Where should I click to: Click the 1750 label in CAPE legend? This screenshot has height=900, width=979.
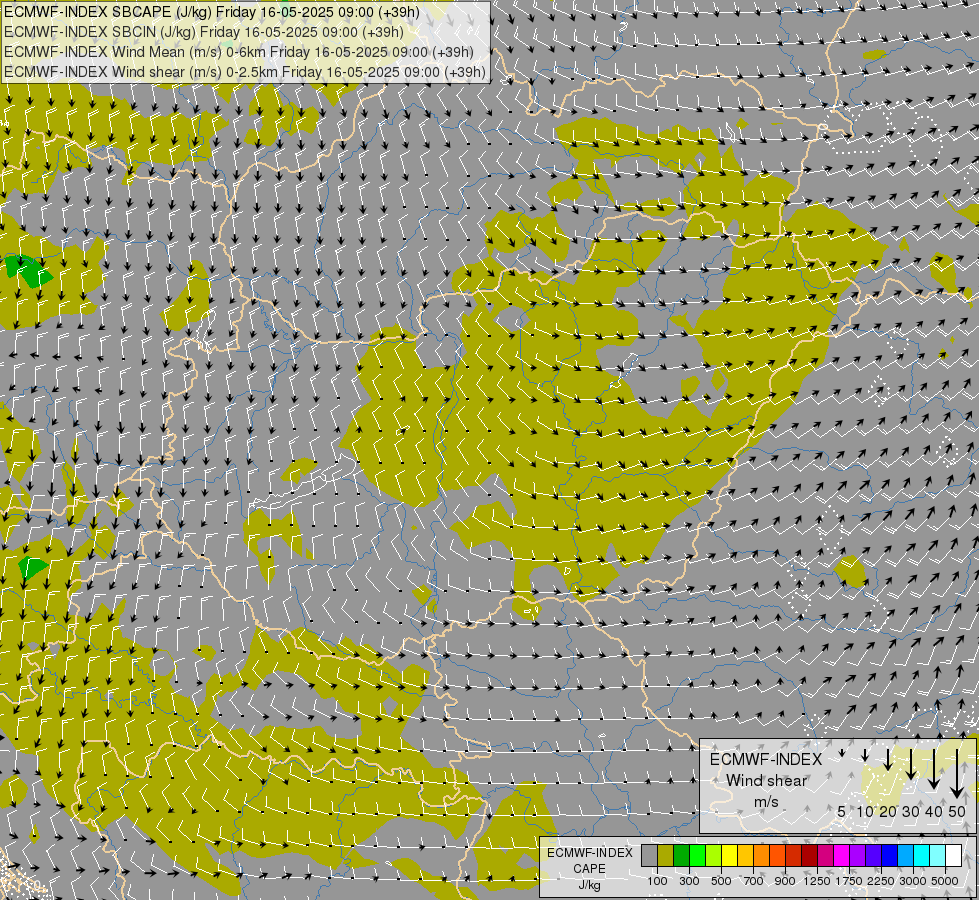[x=849, y=881]
